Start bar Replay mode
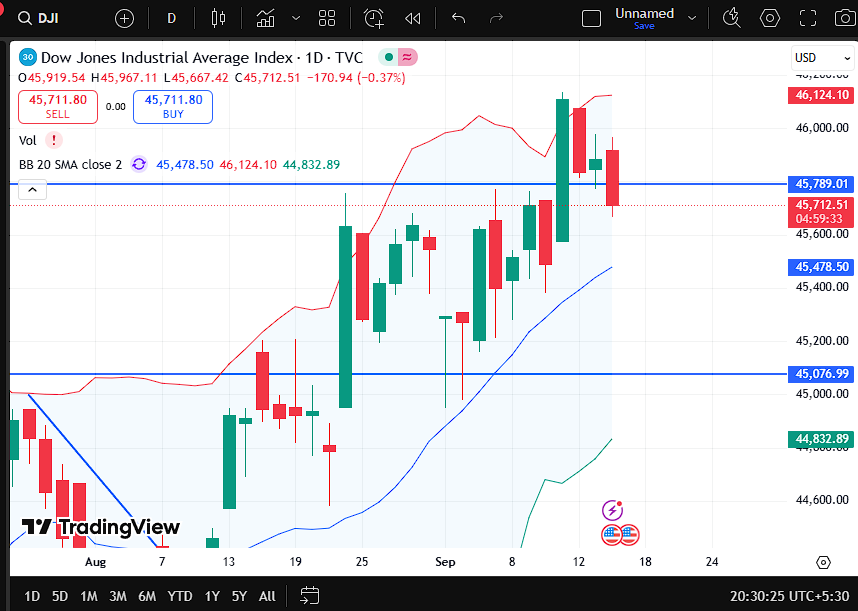 tap(412, 18)
